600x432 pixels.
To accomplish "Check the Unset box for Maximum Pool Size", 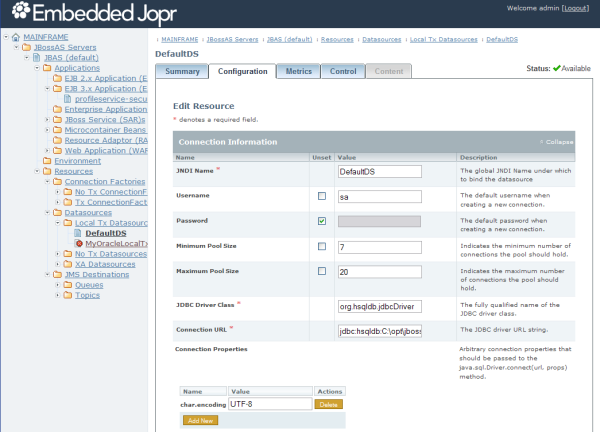I will coord(322,271).
